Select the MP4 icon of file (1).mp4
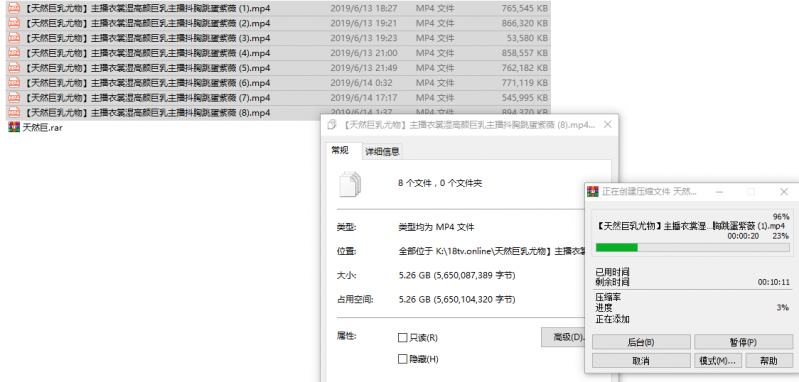 pyautogui.click(x=14, y=8)
